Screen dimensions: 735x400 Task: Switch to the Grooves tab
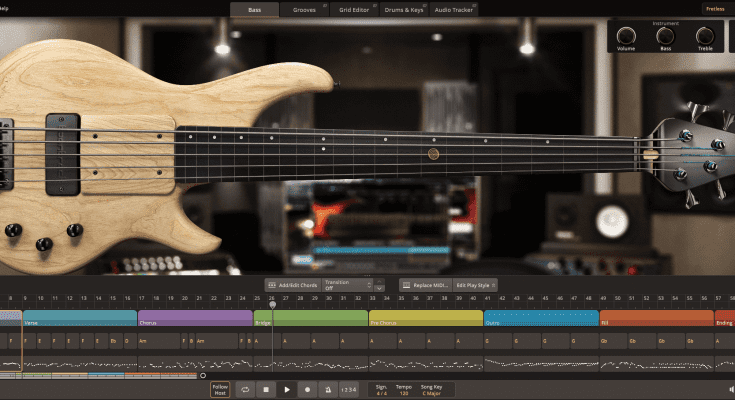point(305,9)
